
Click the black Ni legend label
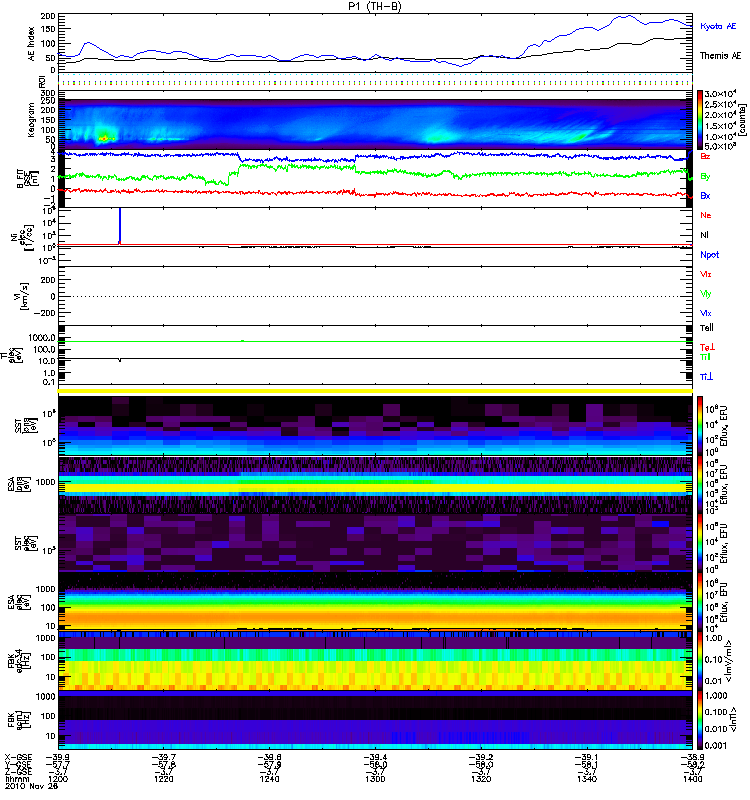[704, 235]
